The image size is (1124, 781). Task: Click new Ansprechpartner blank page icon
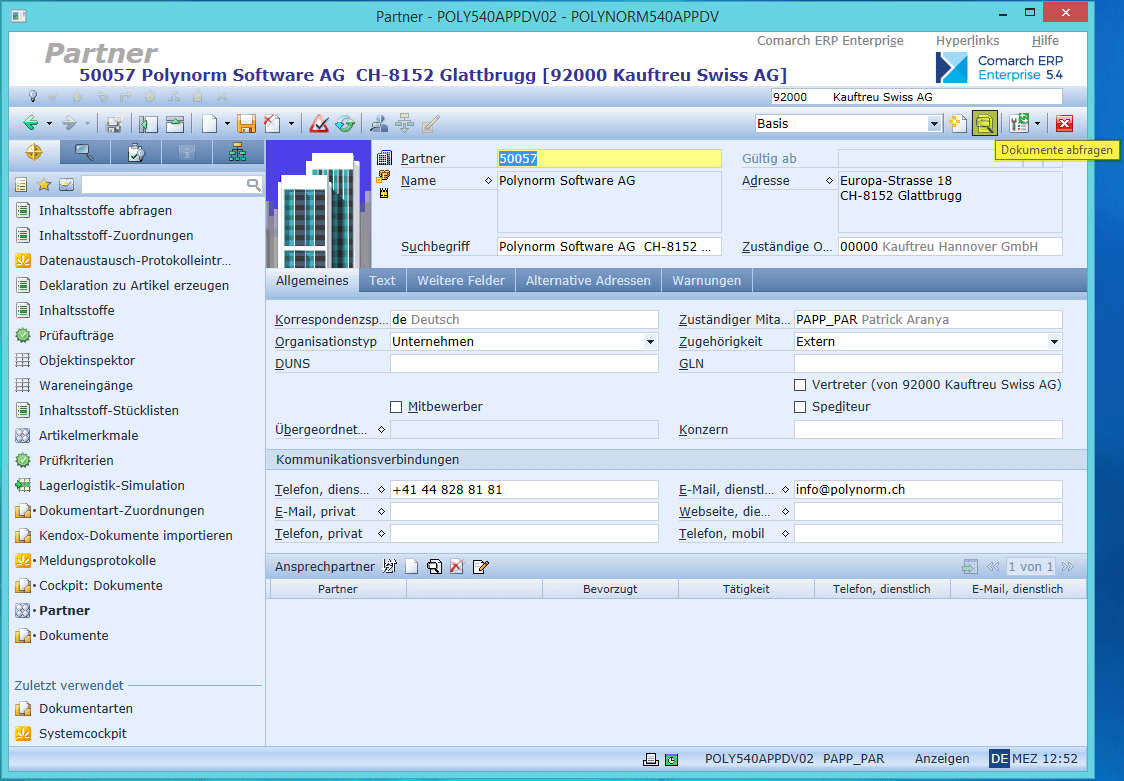[411, 567]
